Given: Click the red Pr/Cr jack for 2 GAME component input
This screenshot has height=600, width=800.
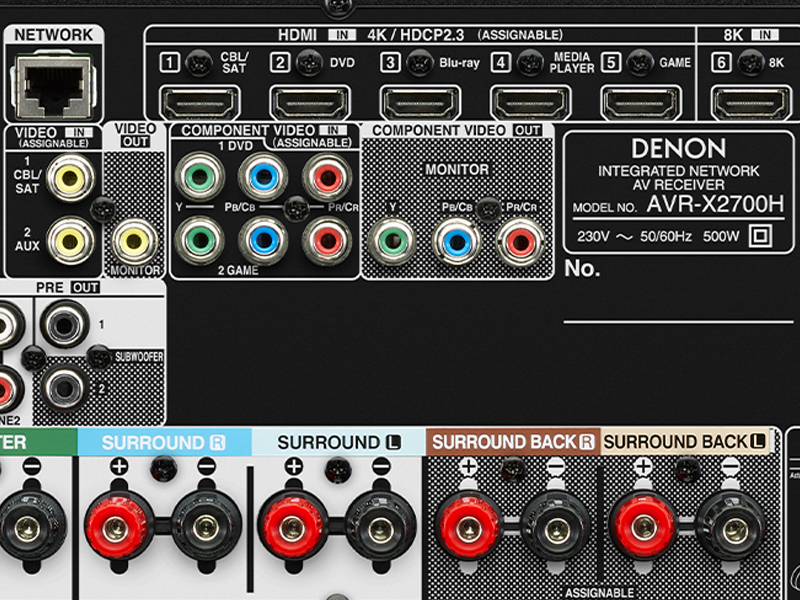Looking at the screenshot, I should click(327, 240).
